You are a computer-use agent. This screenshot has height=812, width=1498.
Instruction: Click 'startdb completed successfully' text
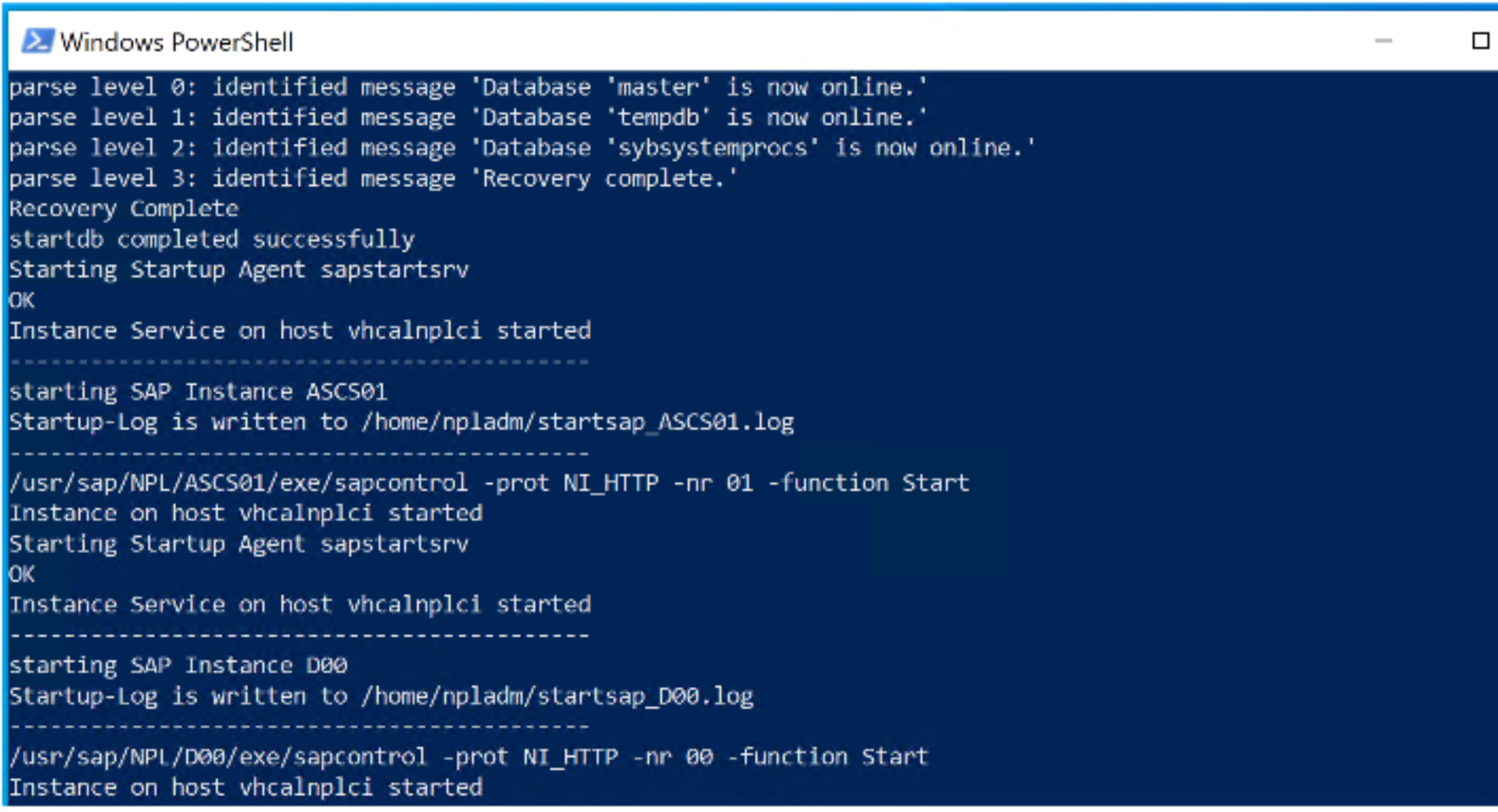pos(212,239)
